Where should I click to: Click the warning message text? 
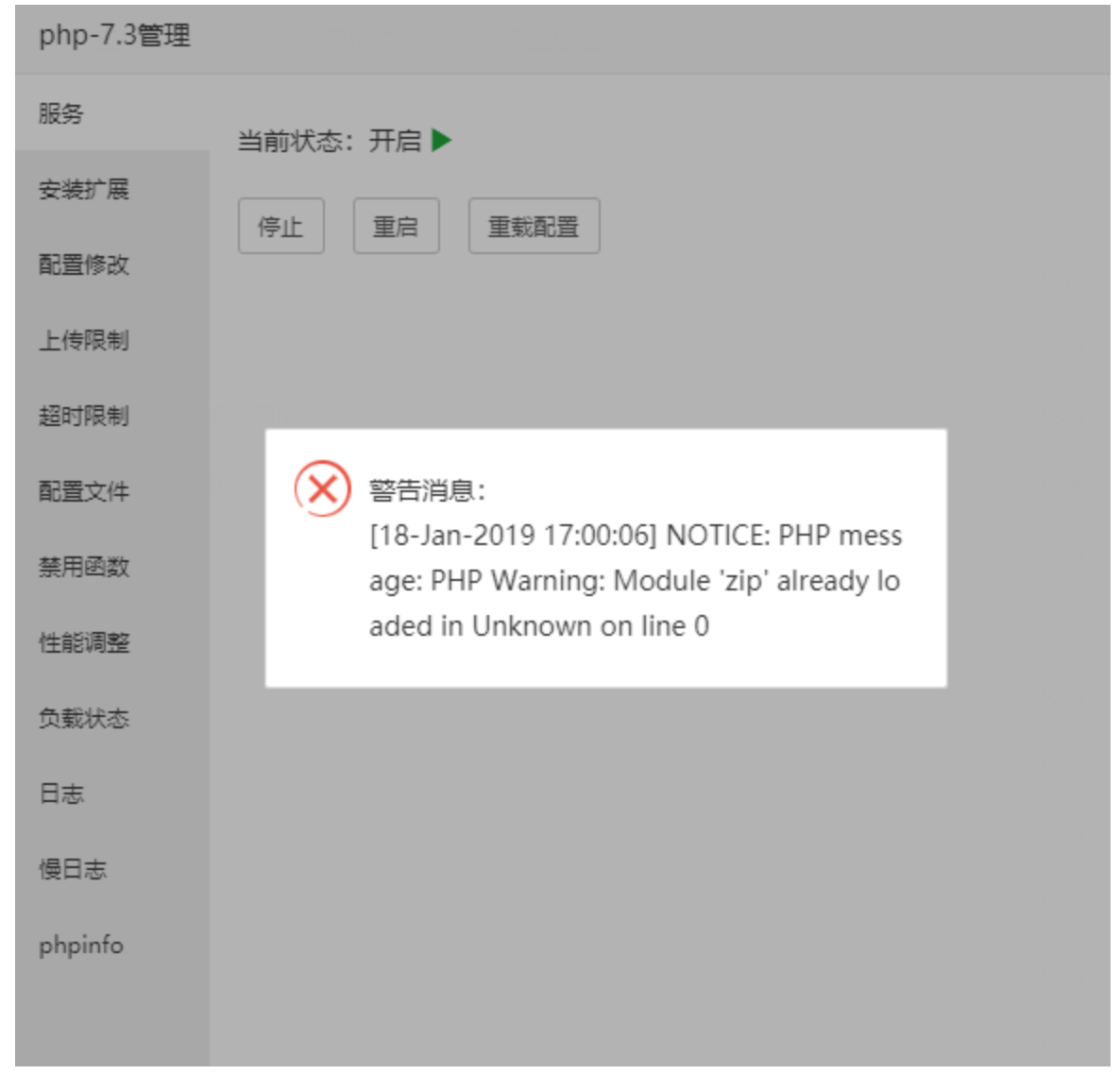pos(636,581)
